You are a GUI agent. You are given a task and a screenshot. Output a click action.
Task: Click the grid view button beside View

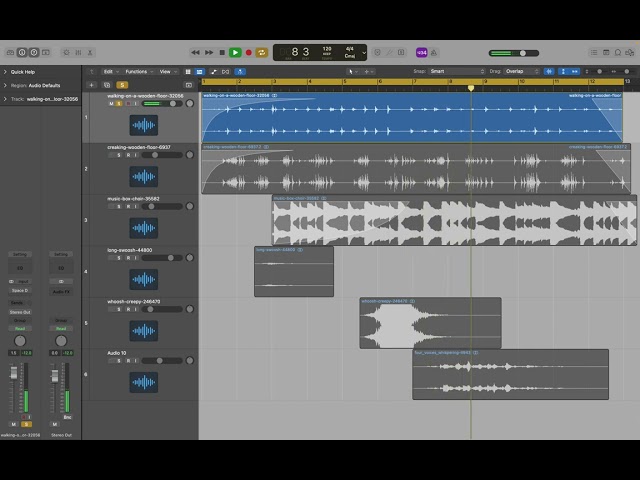click(188, 71)
